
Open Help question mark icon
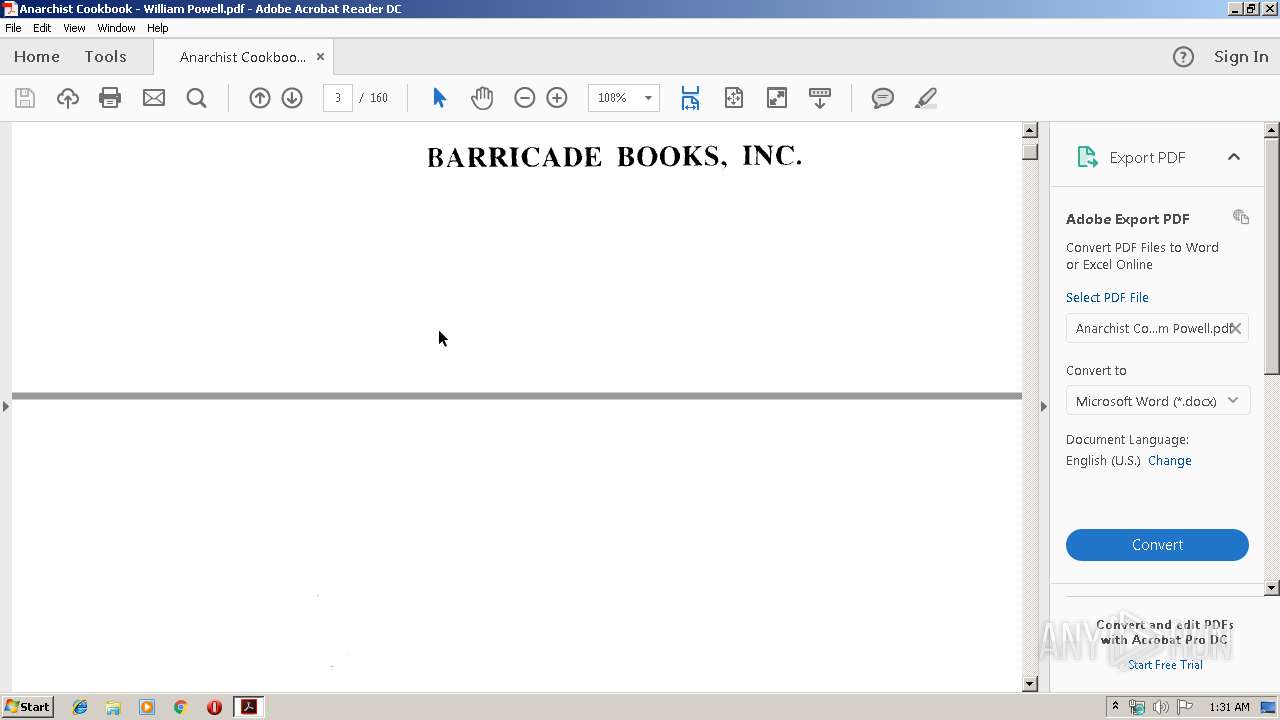1183,57
